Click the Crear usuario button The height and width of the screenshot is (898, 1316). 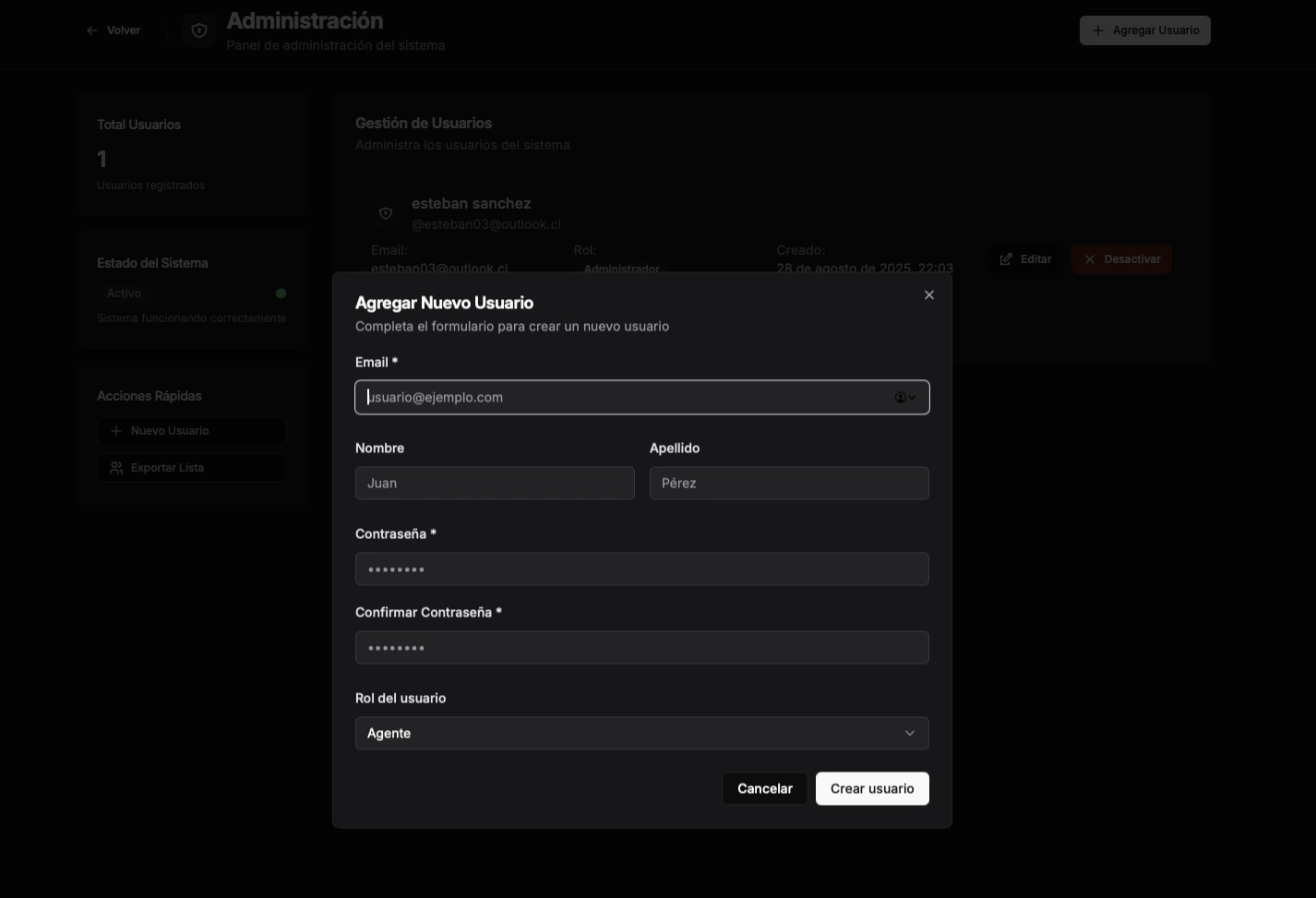(871, 788)
